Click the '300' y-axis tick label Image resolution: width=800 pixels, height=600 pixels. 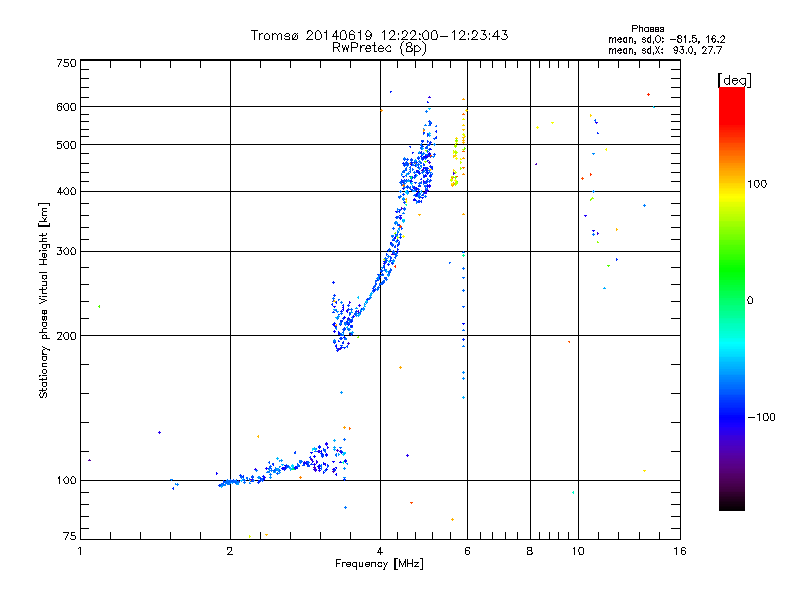(x=67, y=252)
